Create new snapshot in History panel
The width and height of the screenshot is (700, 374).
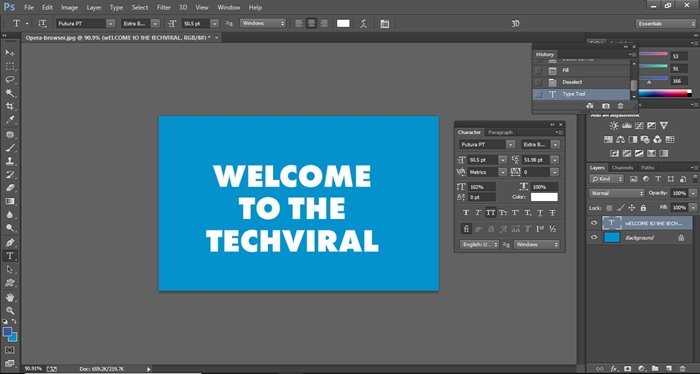[605, 106]
